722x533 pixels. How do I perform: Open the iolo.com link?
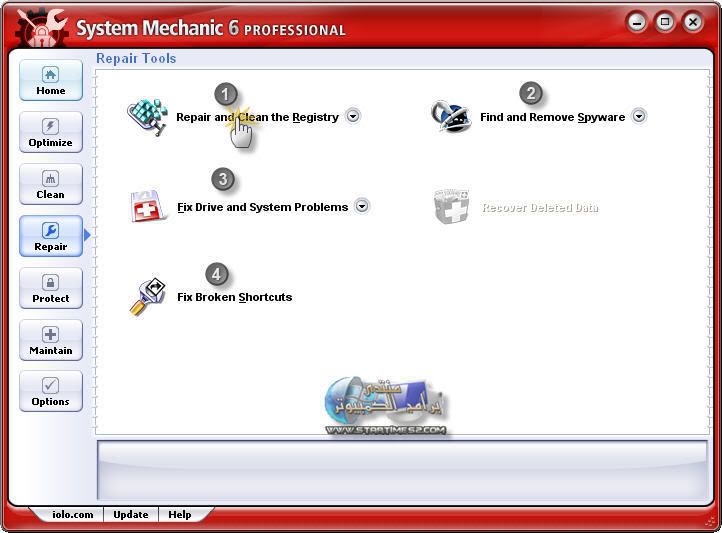pos(72,515)
